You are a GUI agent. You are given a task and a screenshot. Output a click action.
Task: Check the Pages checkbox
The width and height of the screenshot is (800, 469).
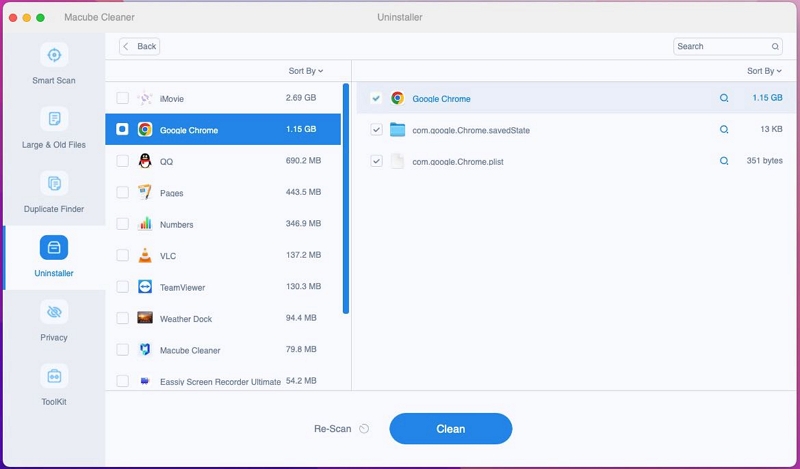tap(122, 192)
